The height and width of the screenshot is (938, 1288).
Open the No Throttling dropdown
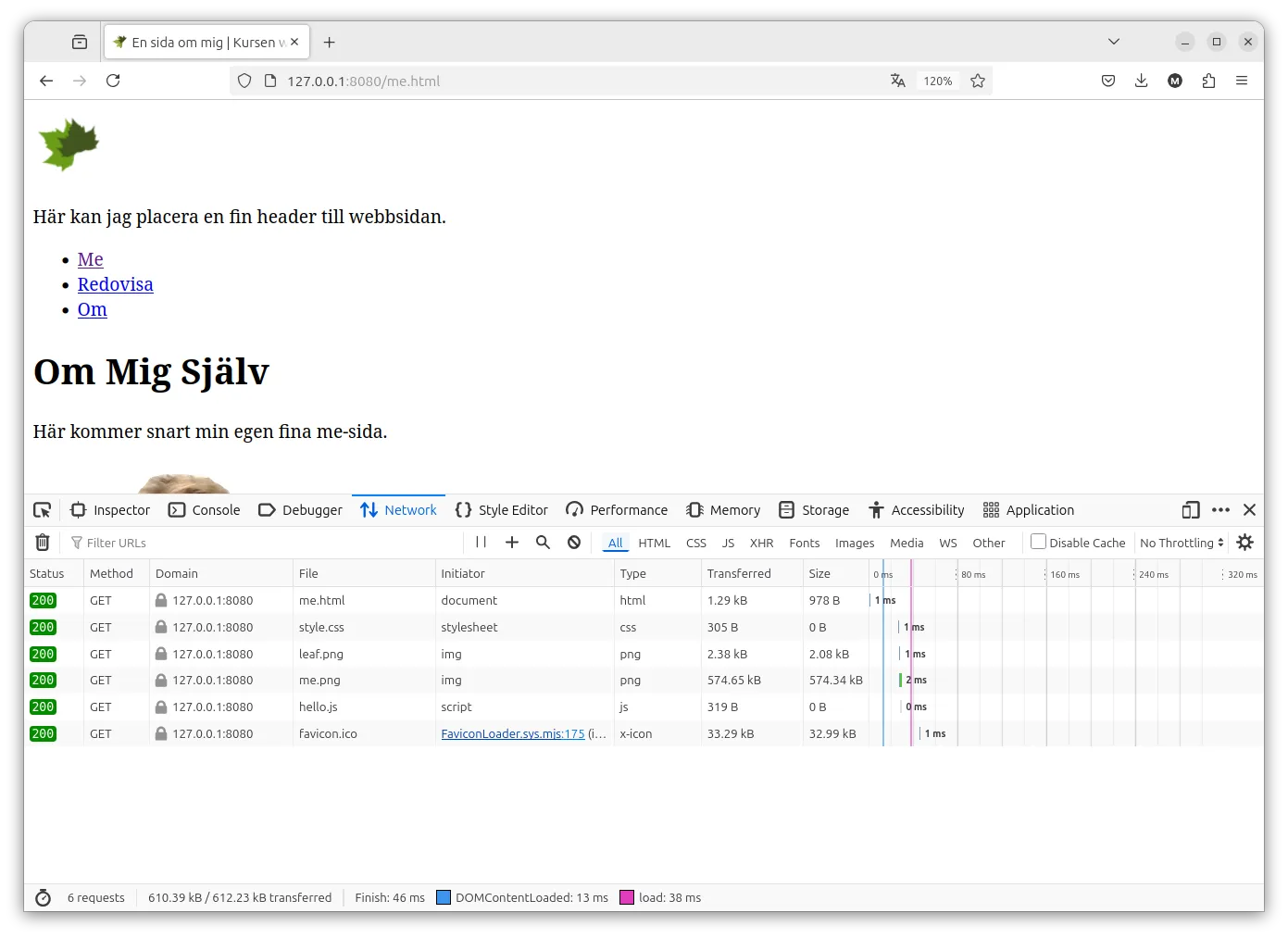click(x=1182, y=543)
